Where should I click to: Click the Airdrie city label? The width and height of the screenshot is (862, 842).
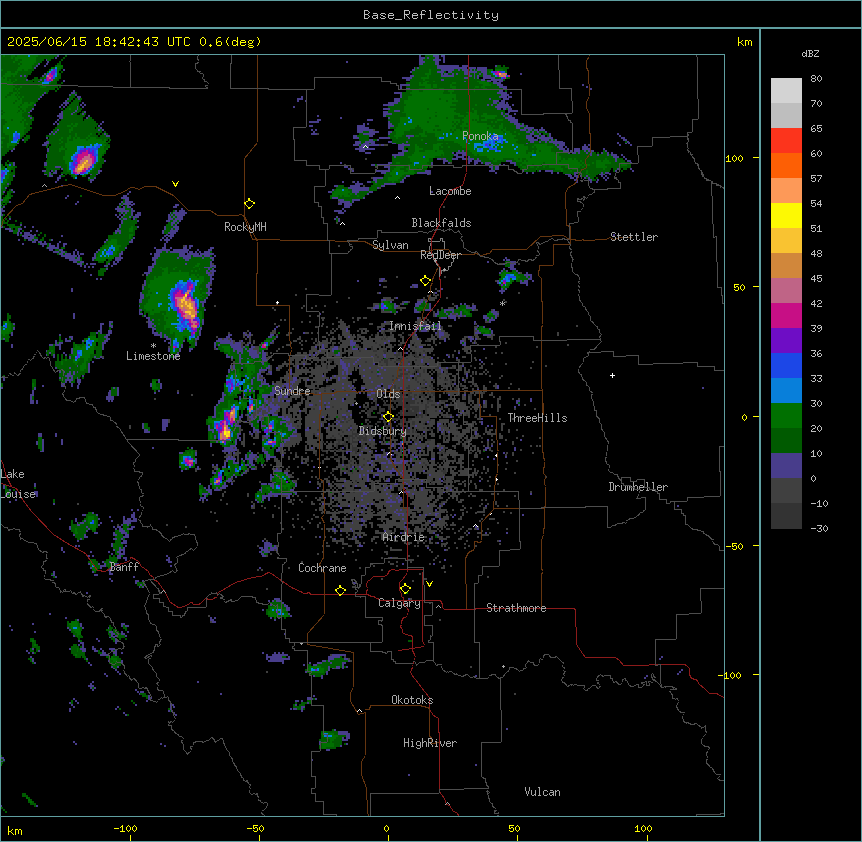pyautogui.click(x=404, y=537)
